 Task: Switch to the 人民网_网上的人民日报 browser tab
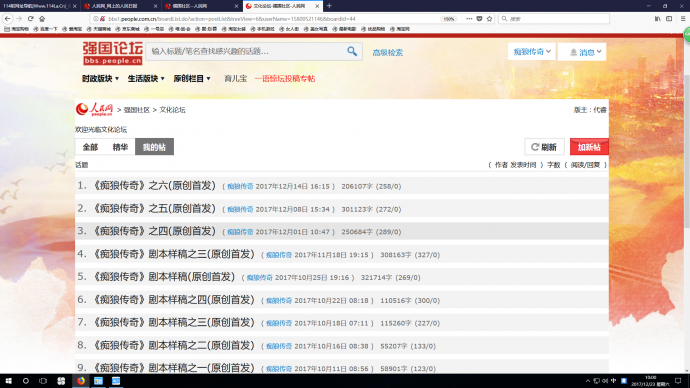coord(120,6)
